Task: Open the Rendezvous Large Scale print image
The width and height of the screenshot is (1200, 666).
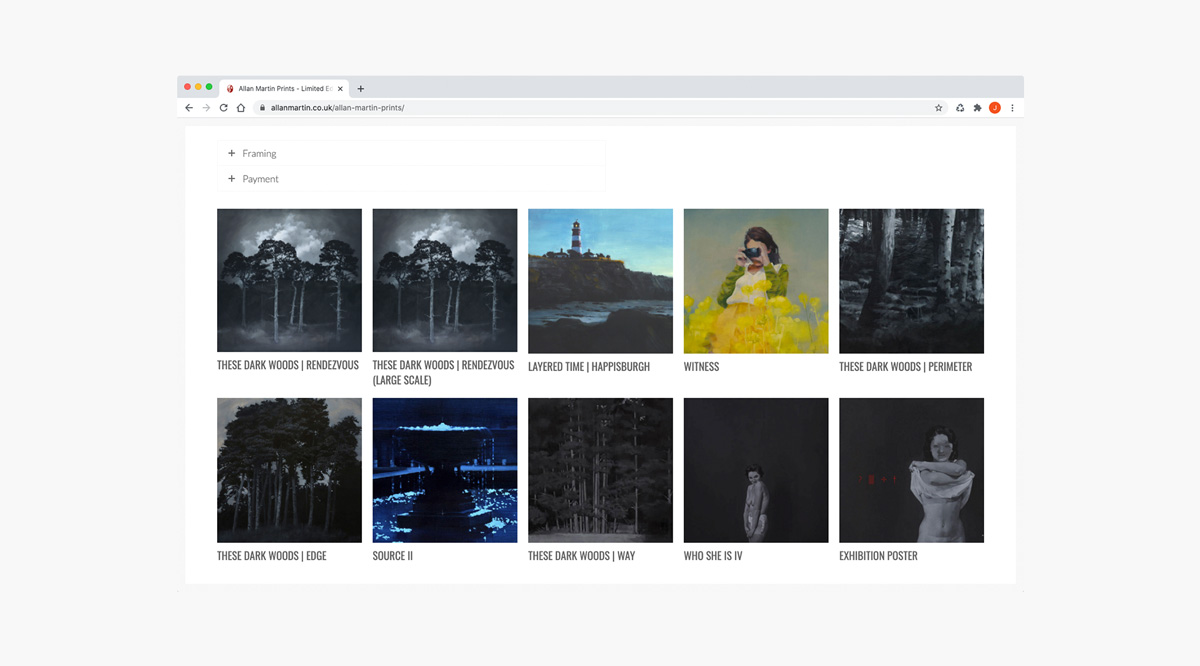Action: pos(445,280)
